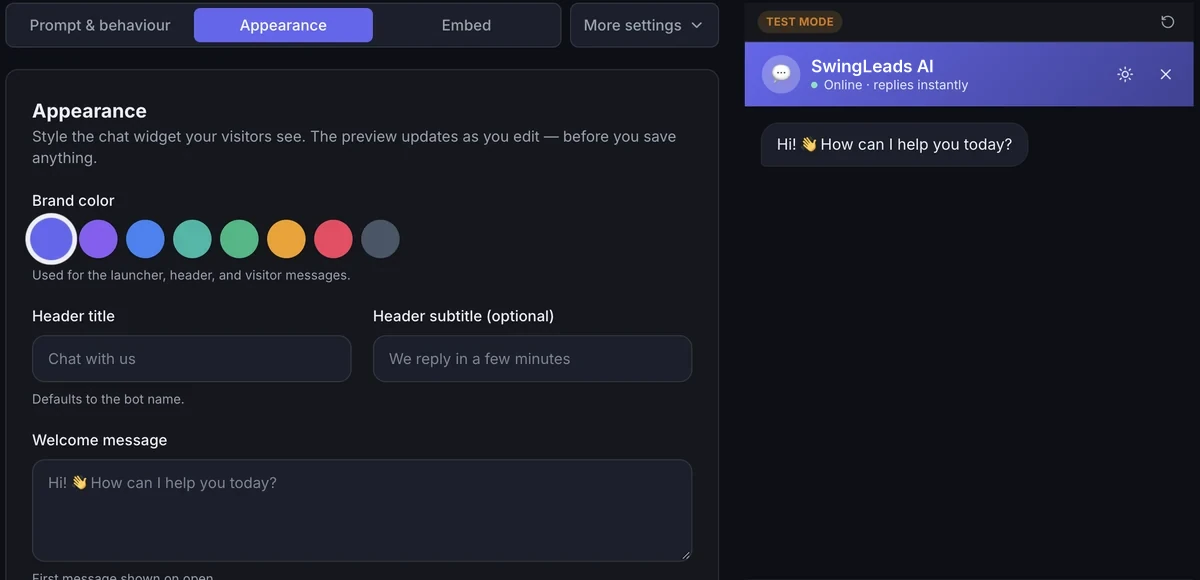
Task: Select the indigo brand color swatch
Action: [51, 239]
